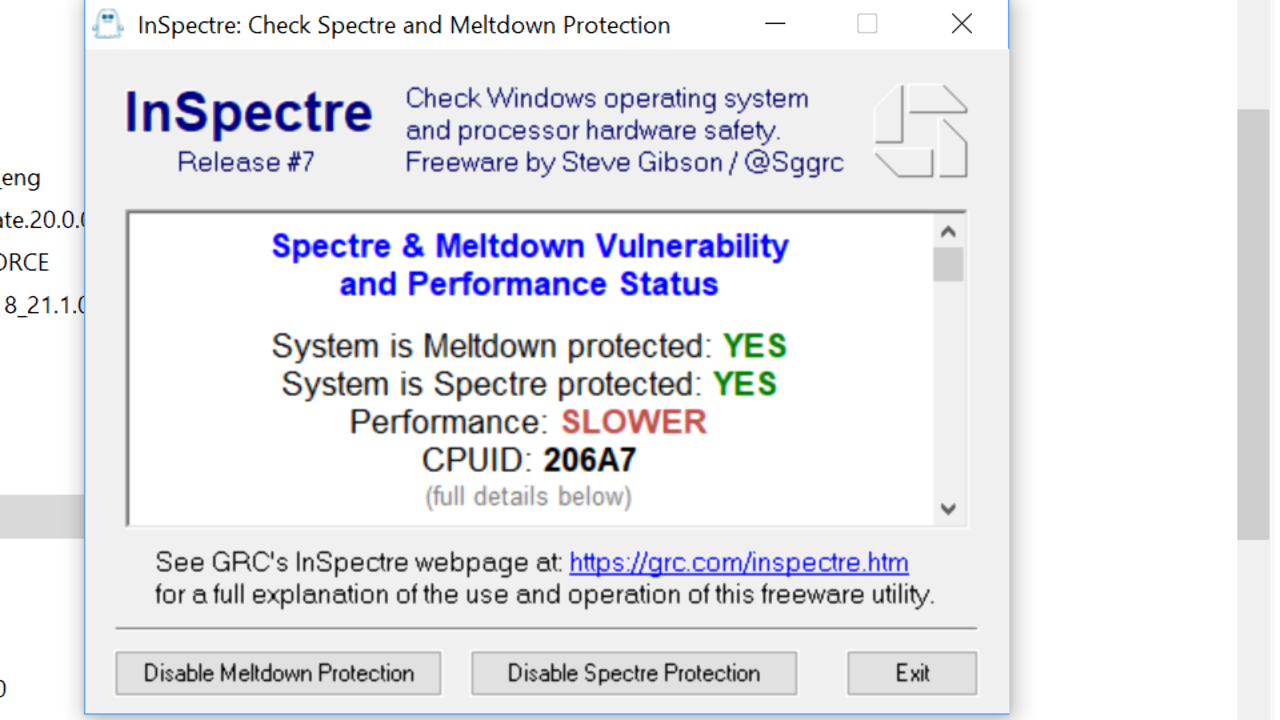This screenshot has height=720, width=1280.
Task: Click the results pane scrollbar thumb
Action: pyautogui.click(x=949, y=265)
